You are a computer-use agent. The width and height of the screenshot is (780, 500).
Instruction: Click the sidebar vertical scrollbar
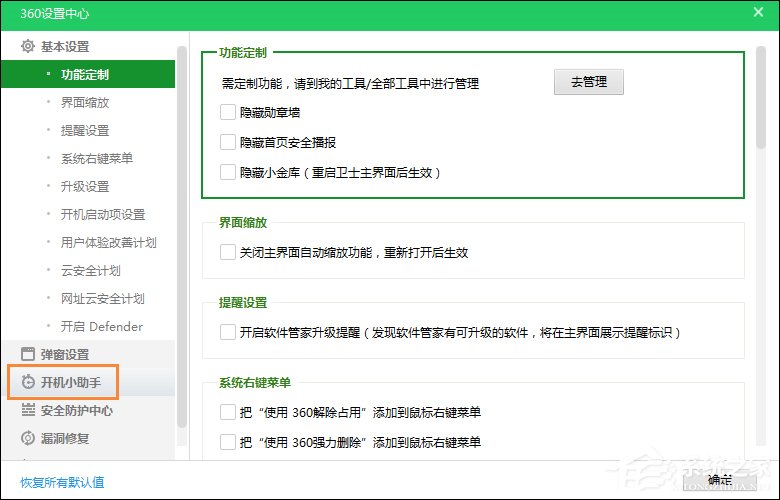(182, 240)
